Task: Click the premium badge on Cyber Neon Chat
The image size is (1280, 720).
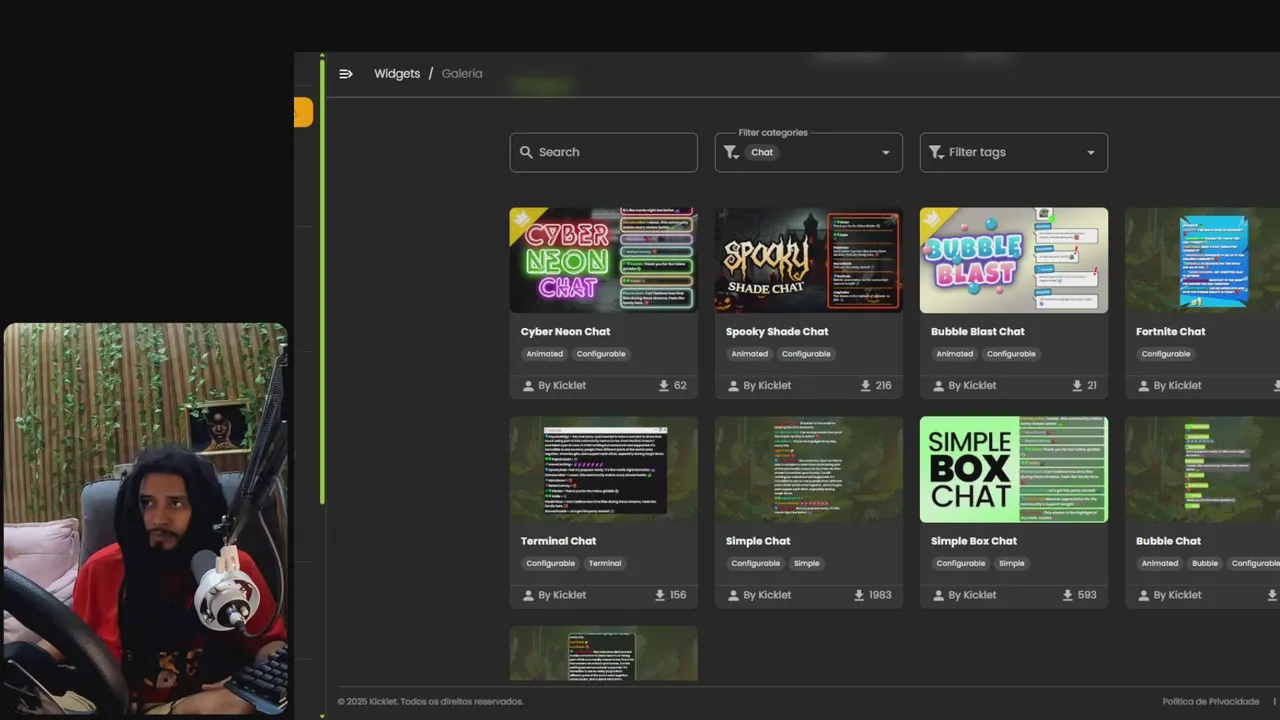Action: point(523,221)
